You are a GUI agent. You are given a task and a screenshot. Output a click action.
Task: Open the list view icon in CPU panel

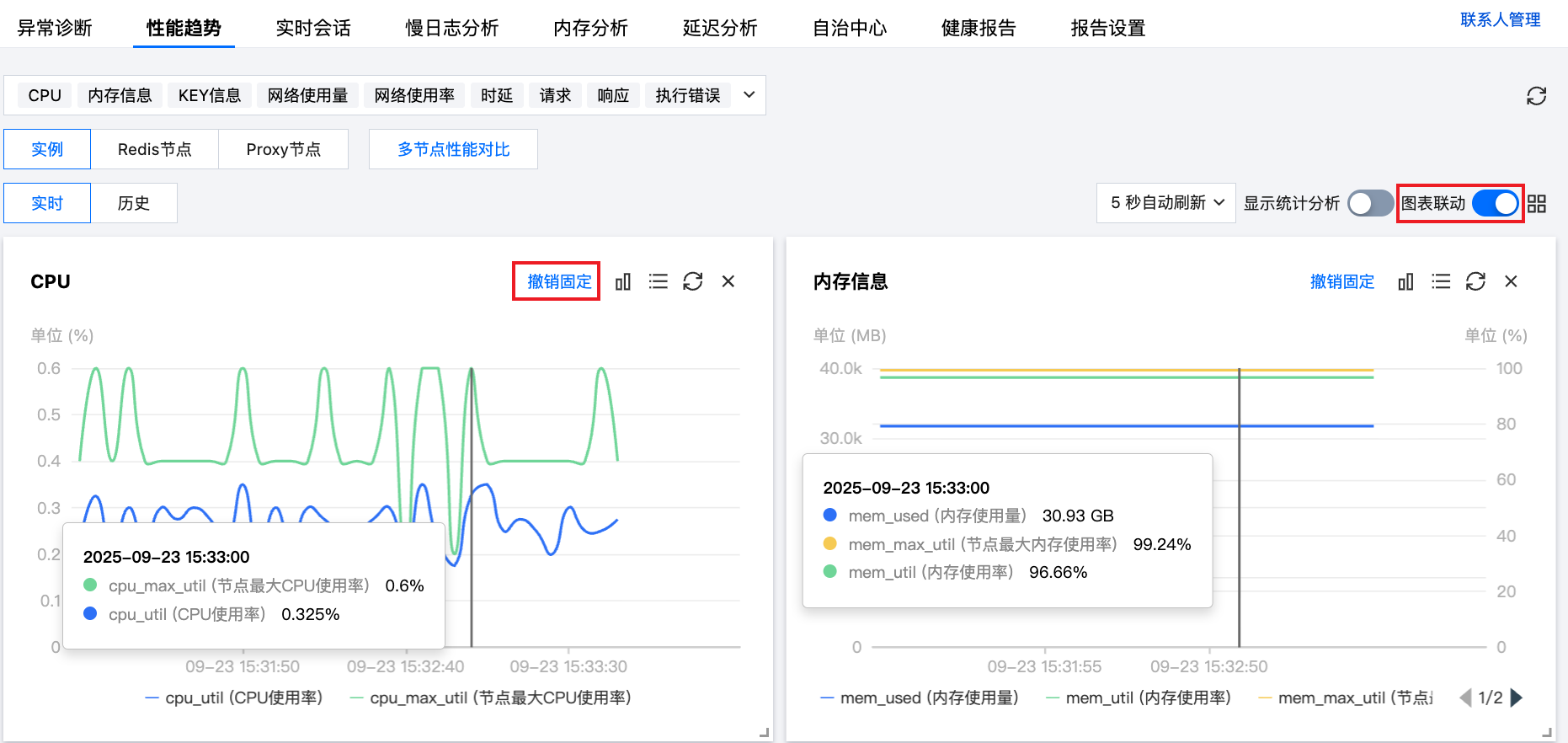coord(658,282)
